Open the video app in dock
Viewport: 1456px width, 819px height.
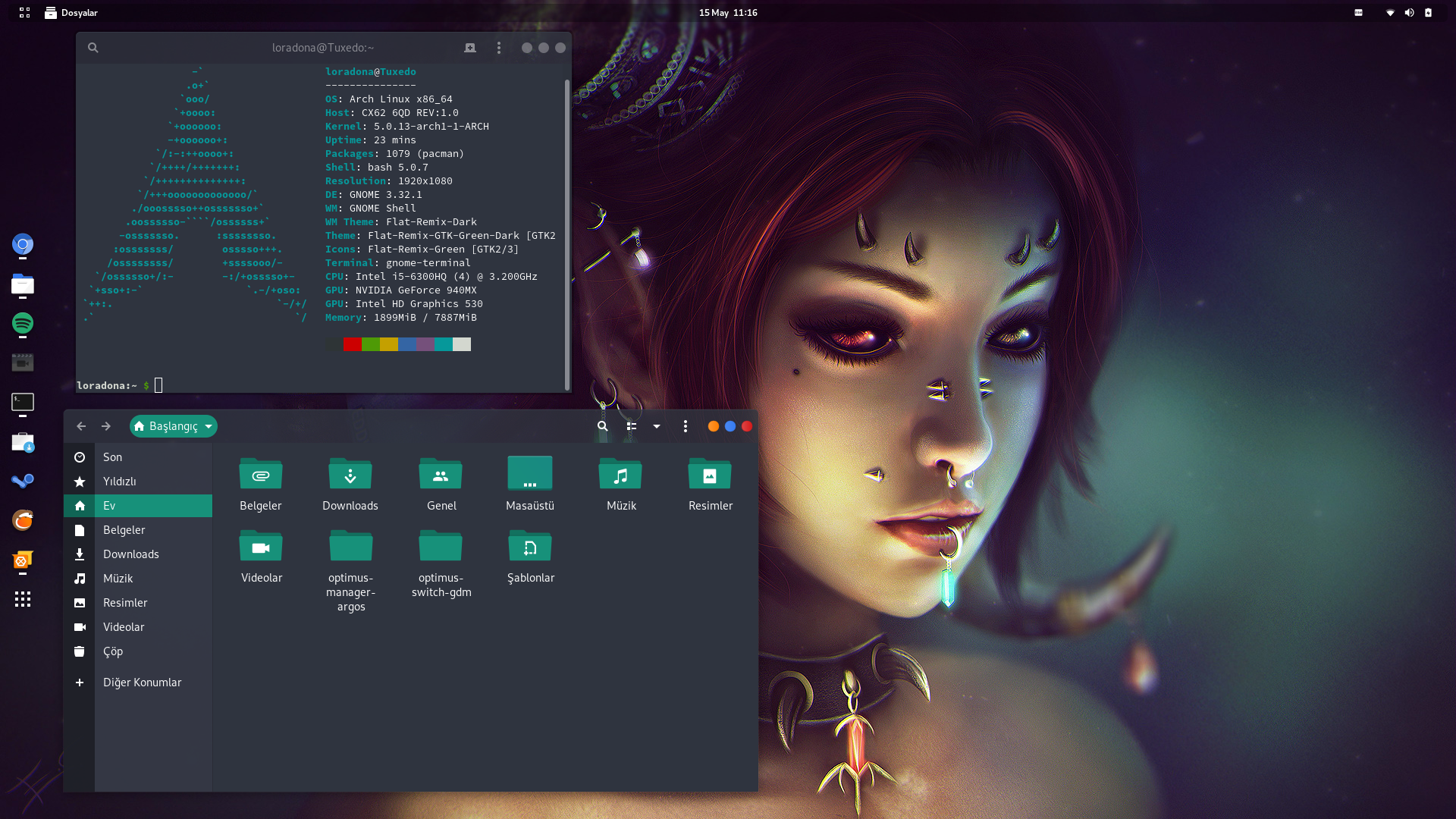pyautogui.click(x=23, y=363)
